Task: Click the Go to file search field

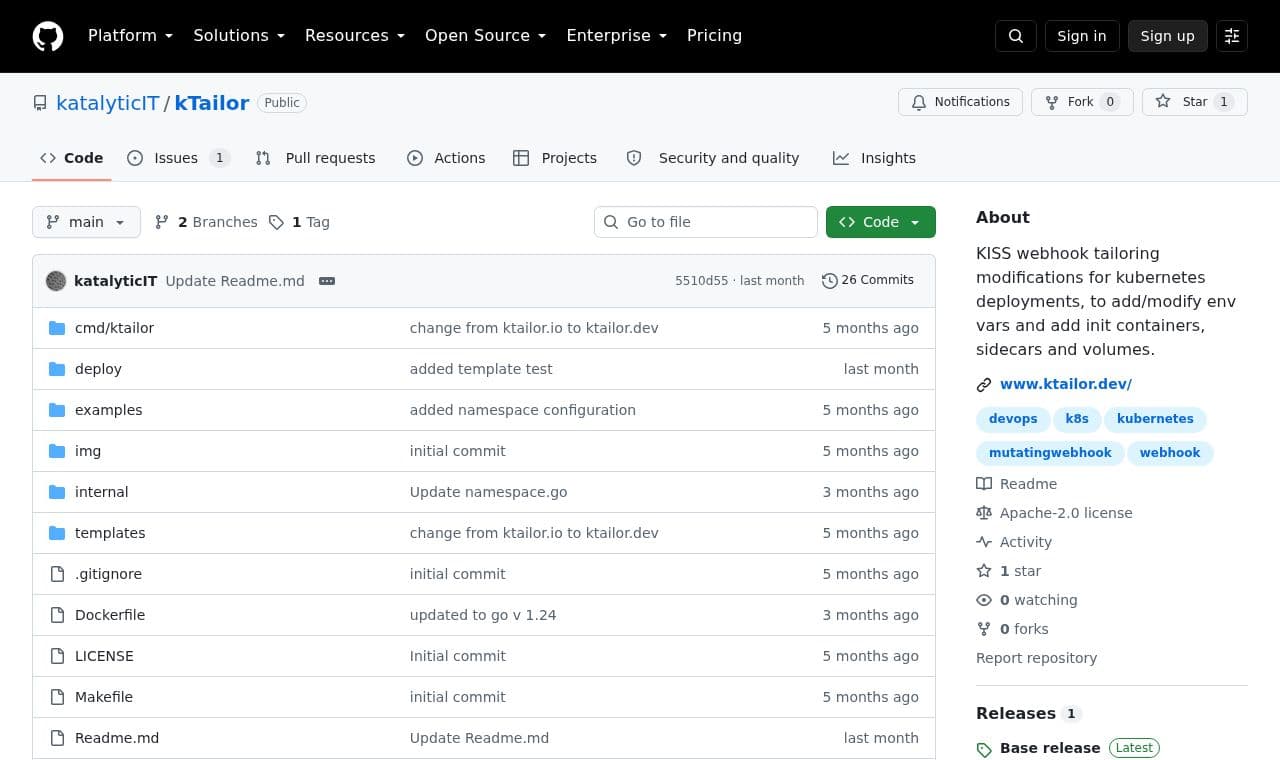Action: point(706,222)
